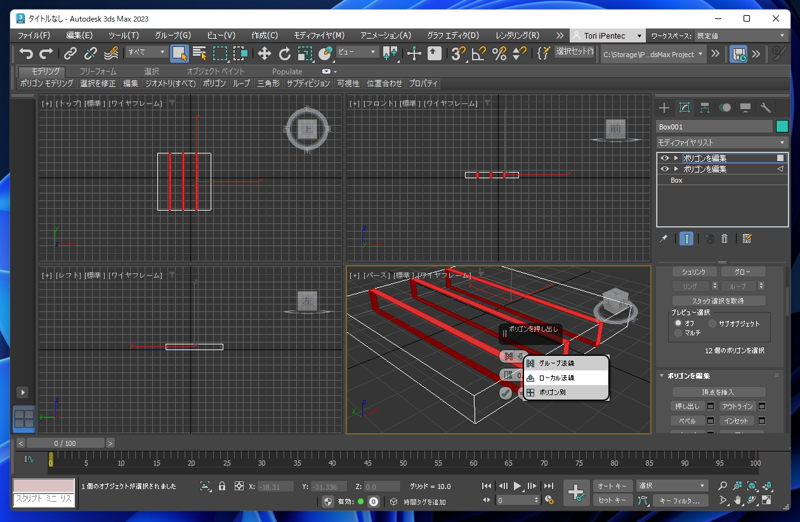
Task: Click the インセット button
Action: 737,421
